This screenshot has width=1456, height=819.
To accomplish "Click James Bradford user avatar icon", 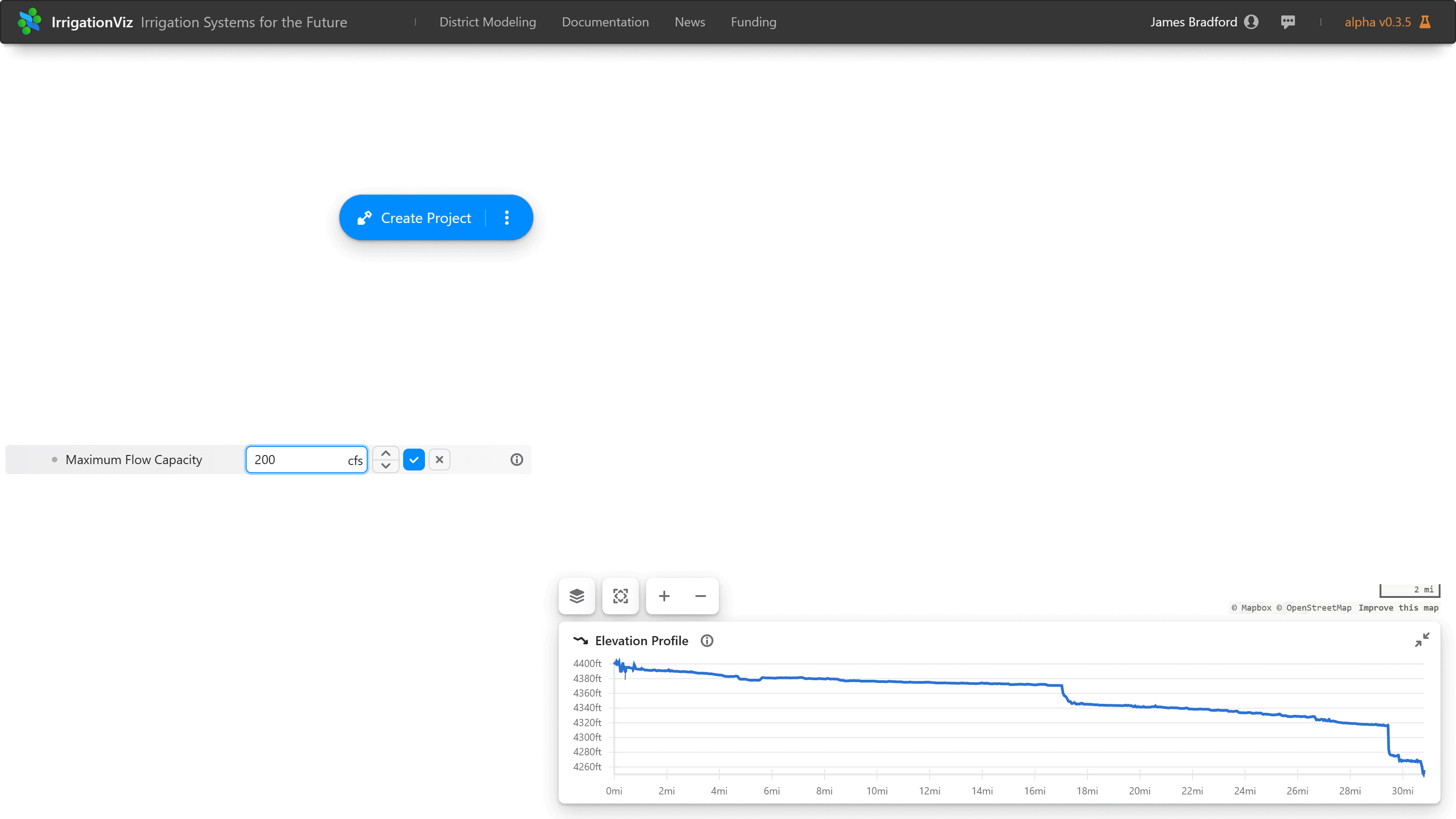I will click(1251, 22).
